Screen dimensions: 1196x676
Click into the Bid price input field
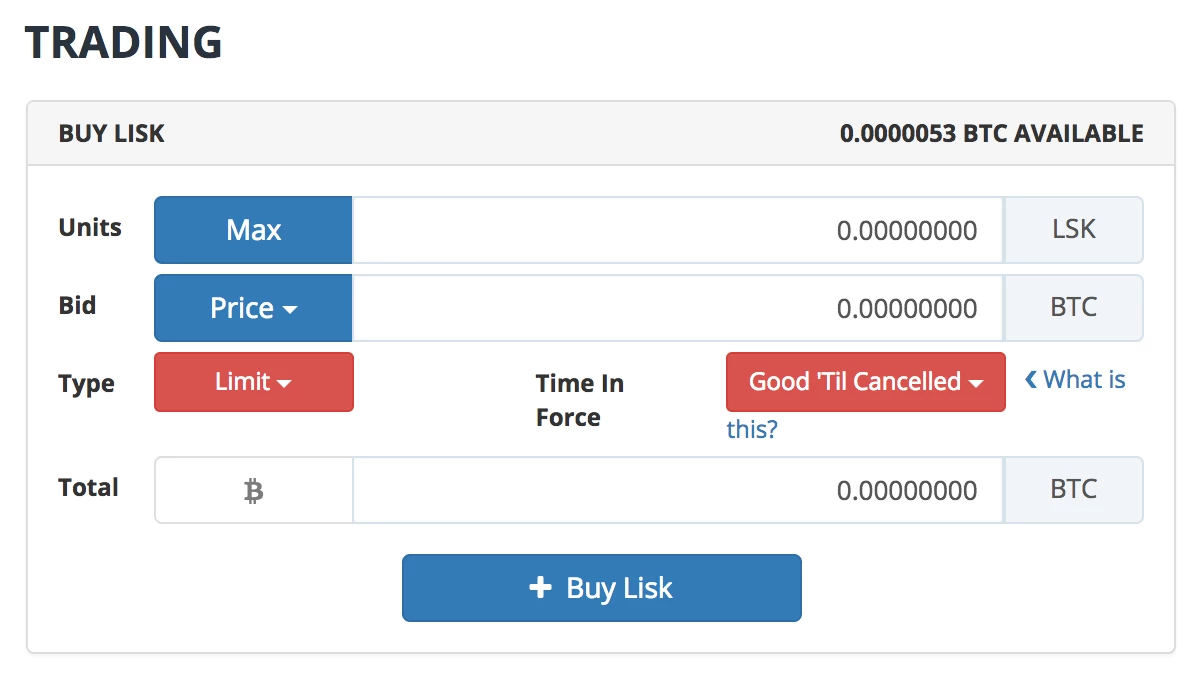click(677, 308)
